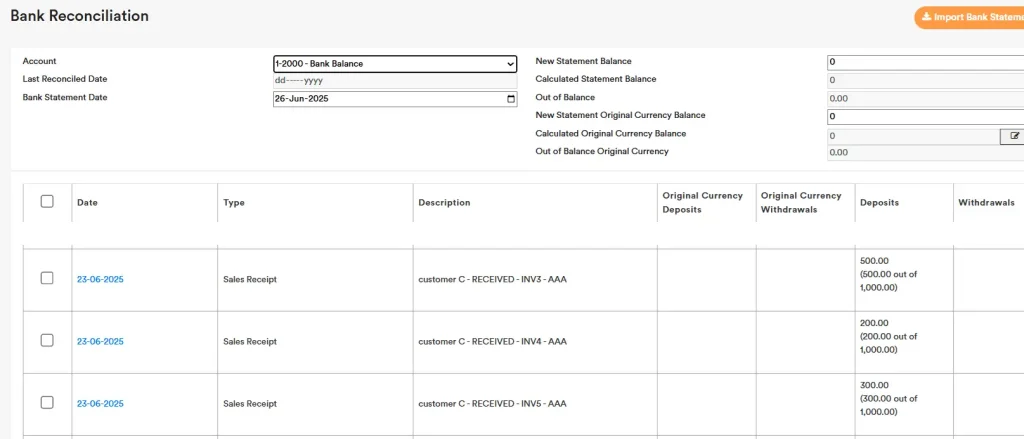1024x439 pixels.
Task: Click the Sales Receipt type in INV4 row
Action: [x=250, y=342]
